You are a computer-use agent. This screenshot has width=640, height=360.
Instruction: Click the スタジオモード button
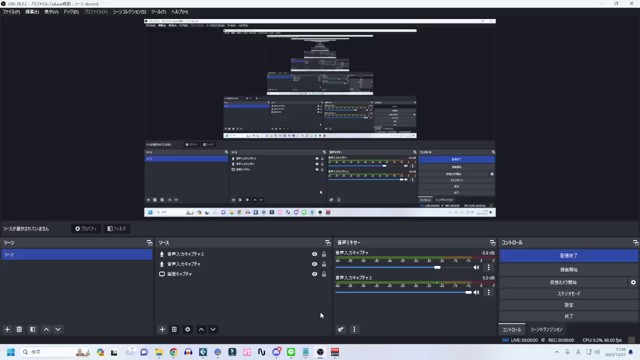pyautogui.click(x=569, y=293)
